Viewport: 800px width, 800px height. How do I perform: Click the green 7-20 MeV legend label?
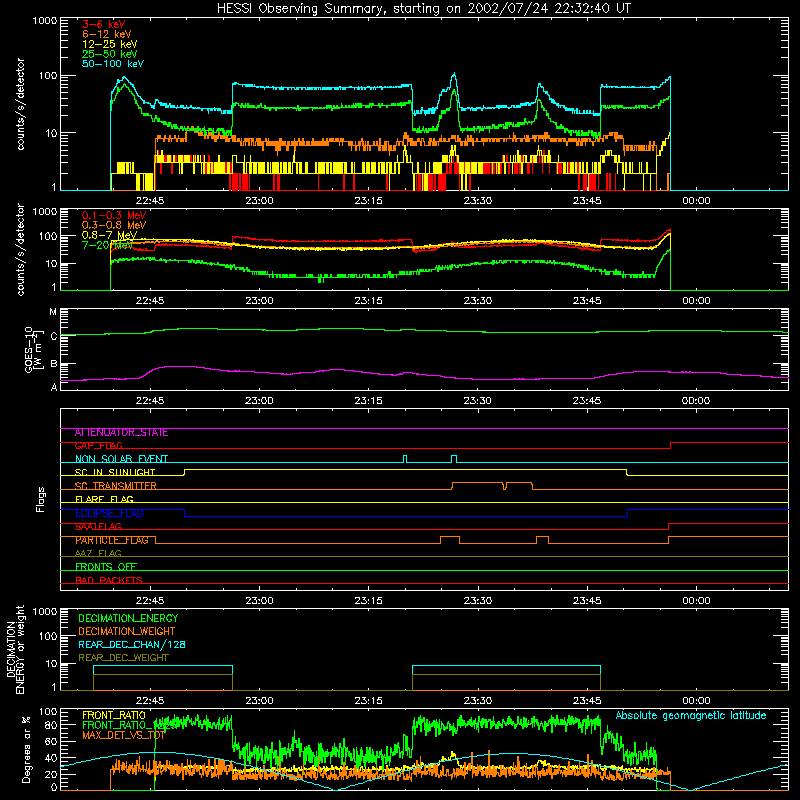pos(107,245)
